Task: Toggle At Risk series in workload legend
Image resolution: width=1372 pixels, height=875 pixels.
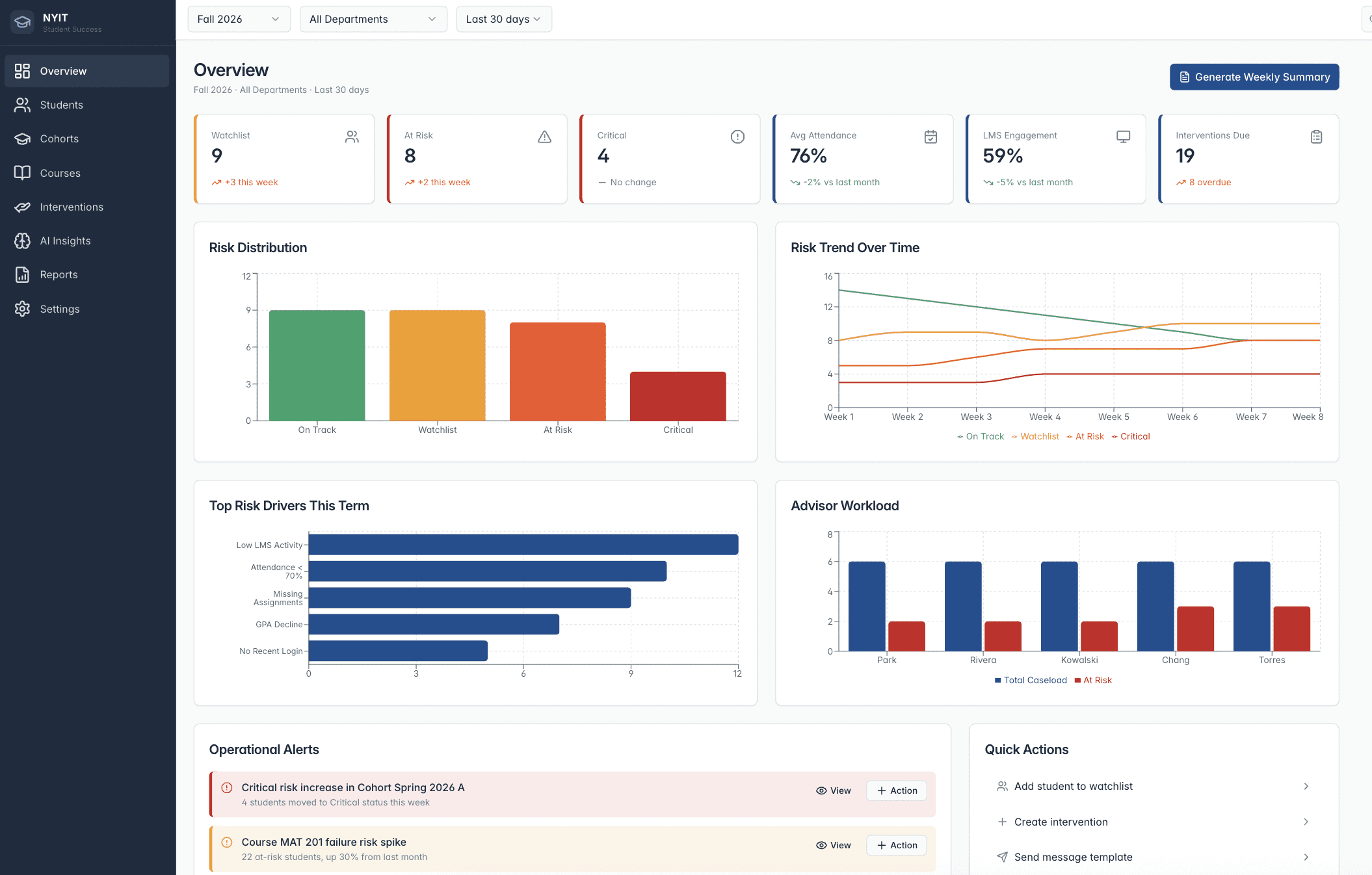Action: coord(1093,680)
